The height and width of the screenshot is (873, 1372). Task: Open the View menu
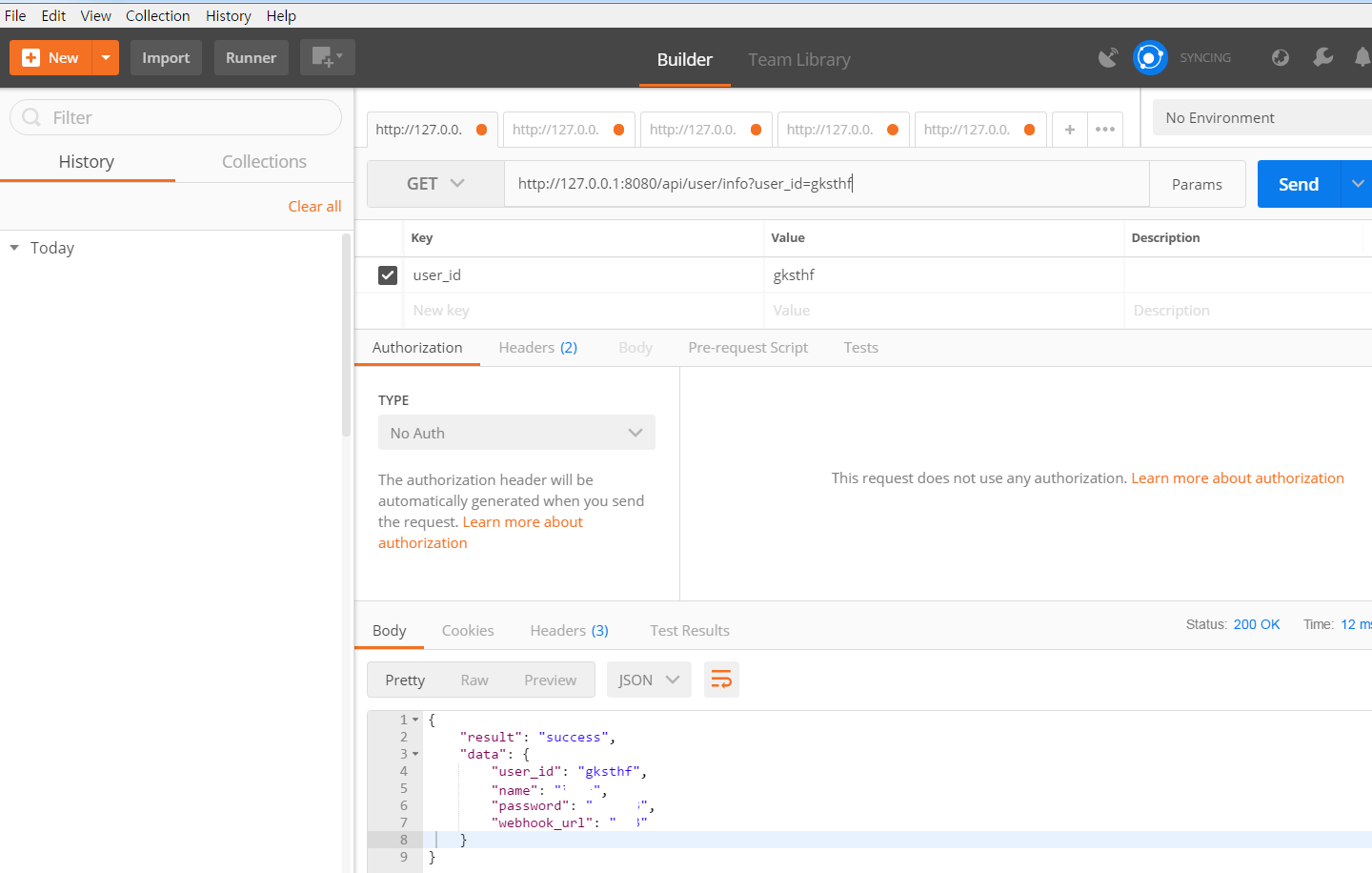[x=95, y=15]
